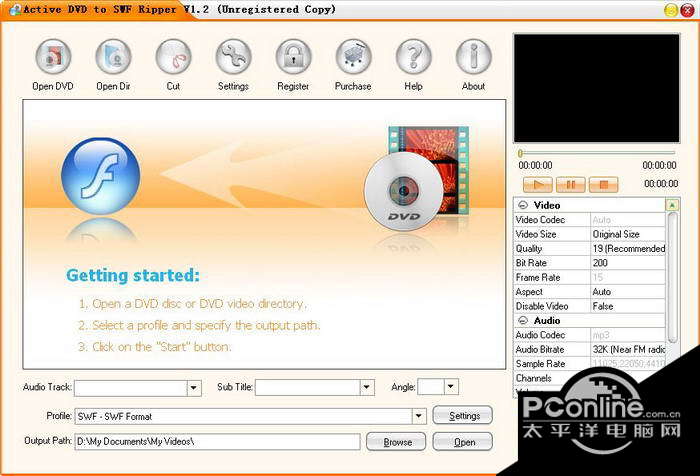Click the Open output folder button
The image size is (700, 476).
[x=463, y=442]
